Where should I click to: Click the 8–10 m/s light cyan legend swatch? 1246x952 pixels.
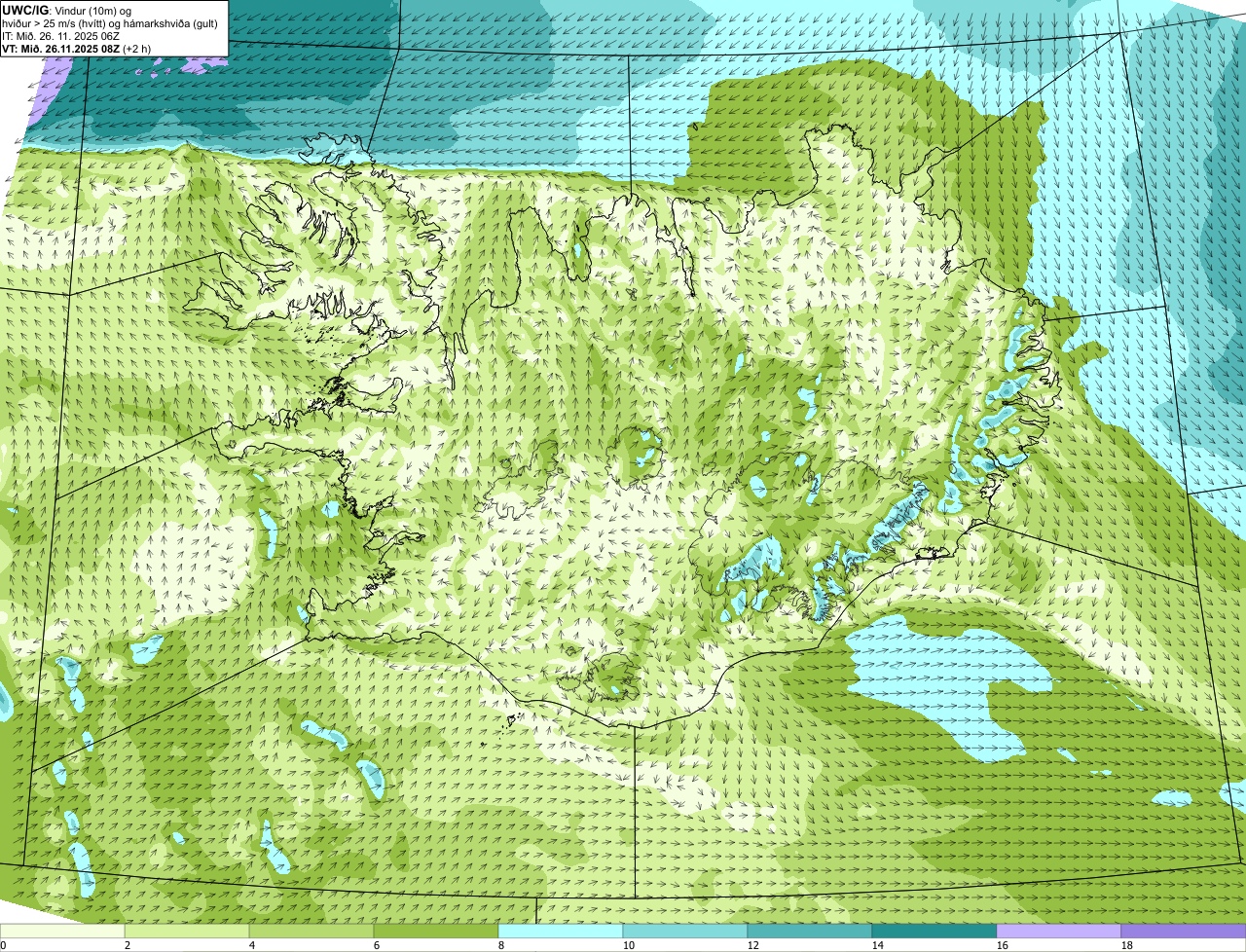click(561, 932)
